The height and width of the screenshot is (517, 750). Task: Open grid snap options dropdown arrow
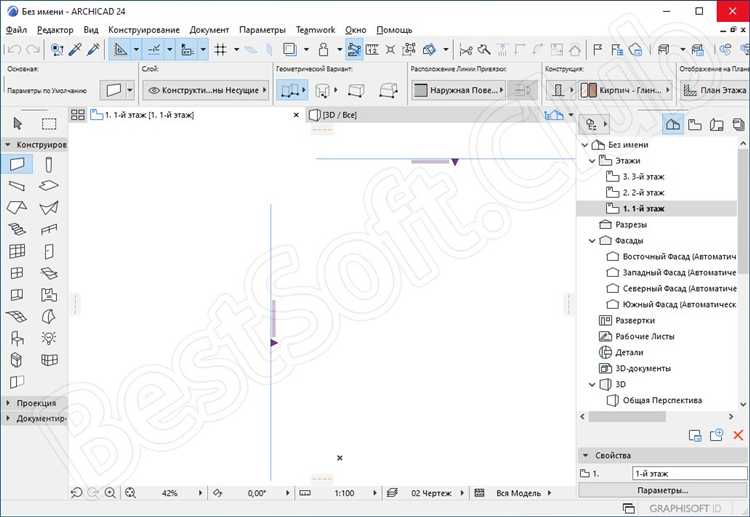(x=236, y=49)
